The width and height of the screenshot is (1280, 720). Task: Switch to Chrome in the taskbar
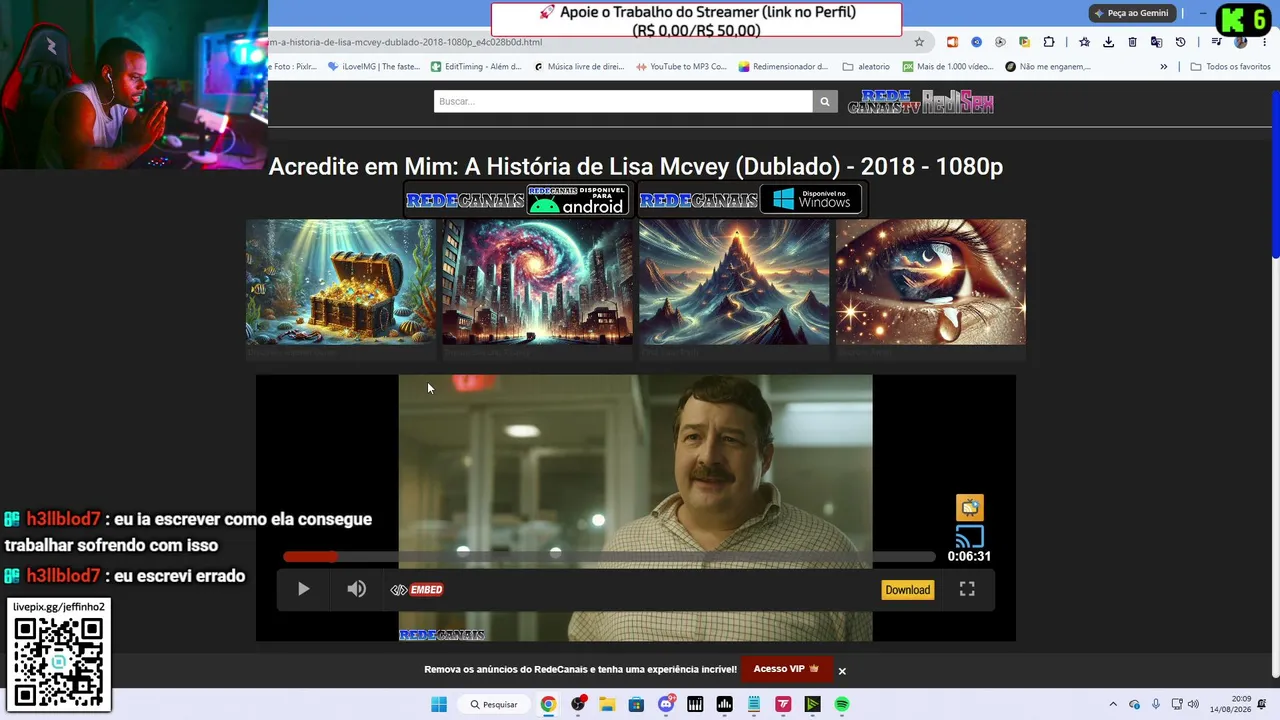(548, 704)
